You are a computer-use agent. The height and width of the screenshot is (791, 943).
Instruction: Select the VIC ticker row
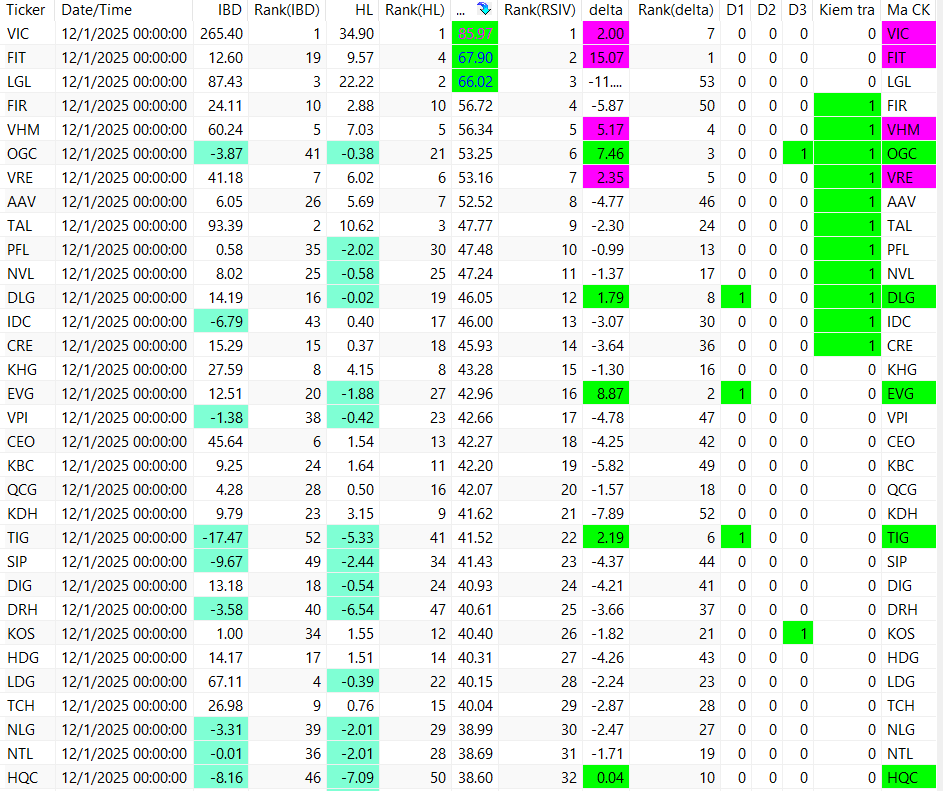[472, 34]
